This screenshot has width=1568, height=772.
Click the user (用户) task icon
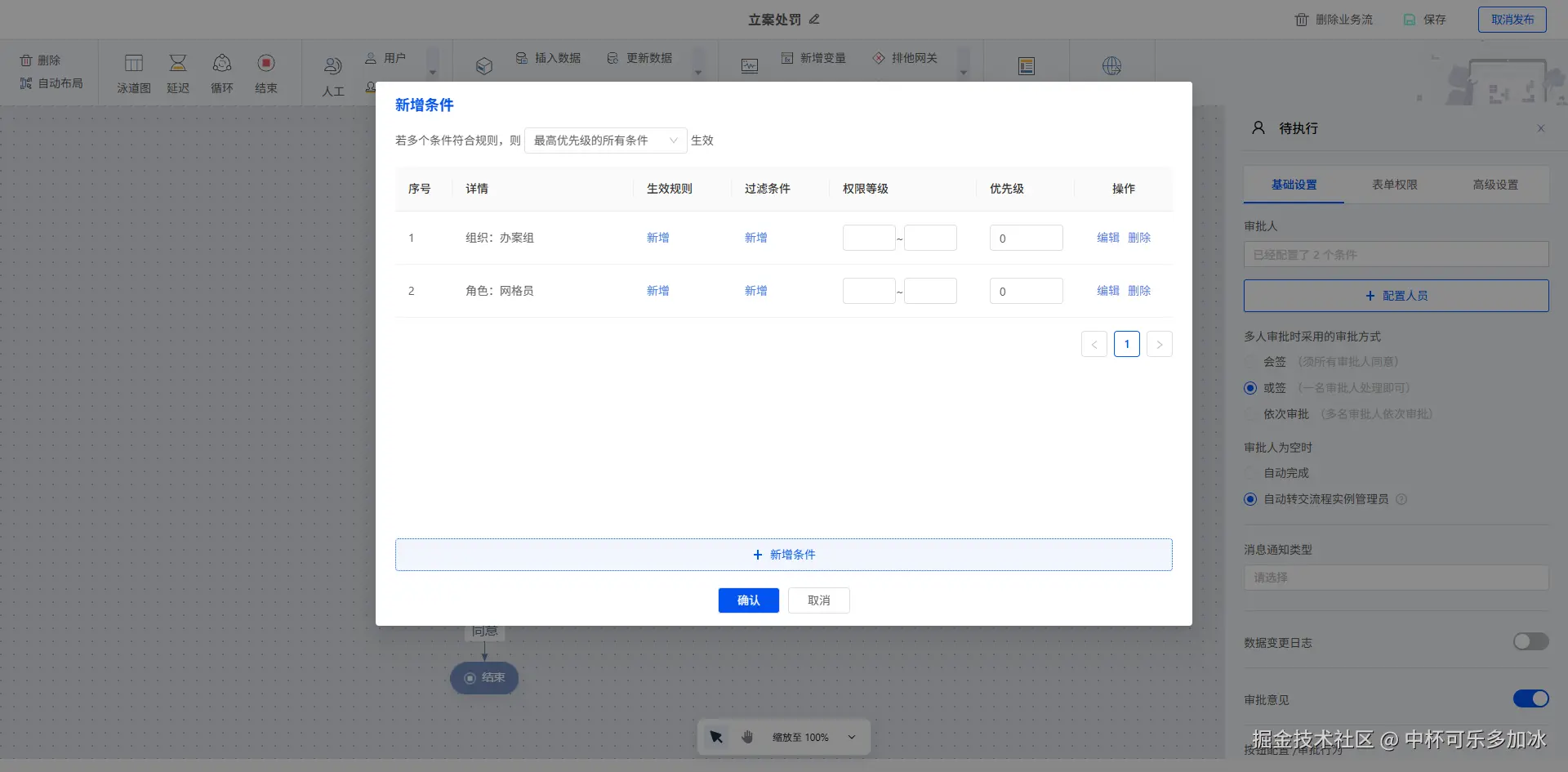pyautogui.click(x=371, y=58)
